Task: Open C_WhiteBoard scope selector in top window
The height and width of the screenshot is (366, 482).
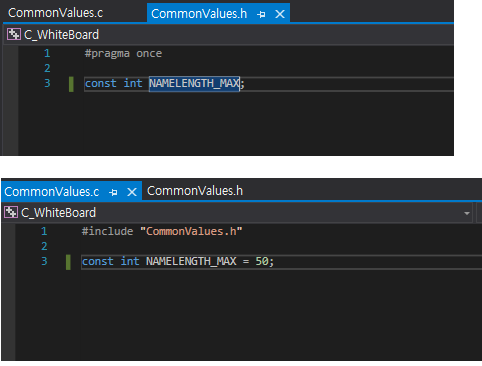Action: [x=228, y=34]
